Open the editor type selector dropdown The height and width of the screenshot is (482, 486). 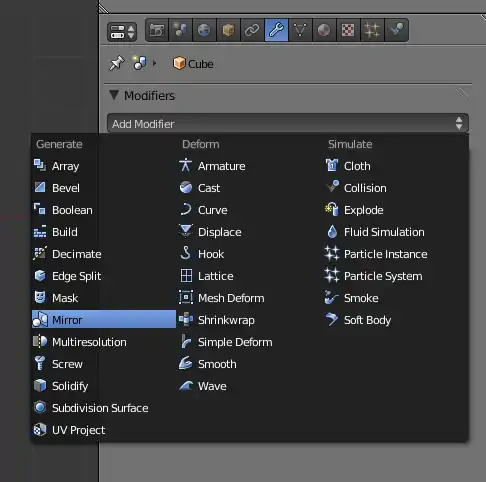(122, 32)
